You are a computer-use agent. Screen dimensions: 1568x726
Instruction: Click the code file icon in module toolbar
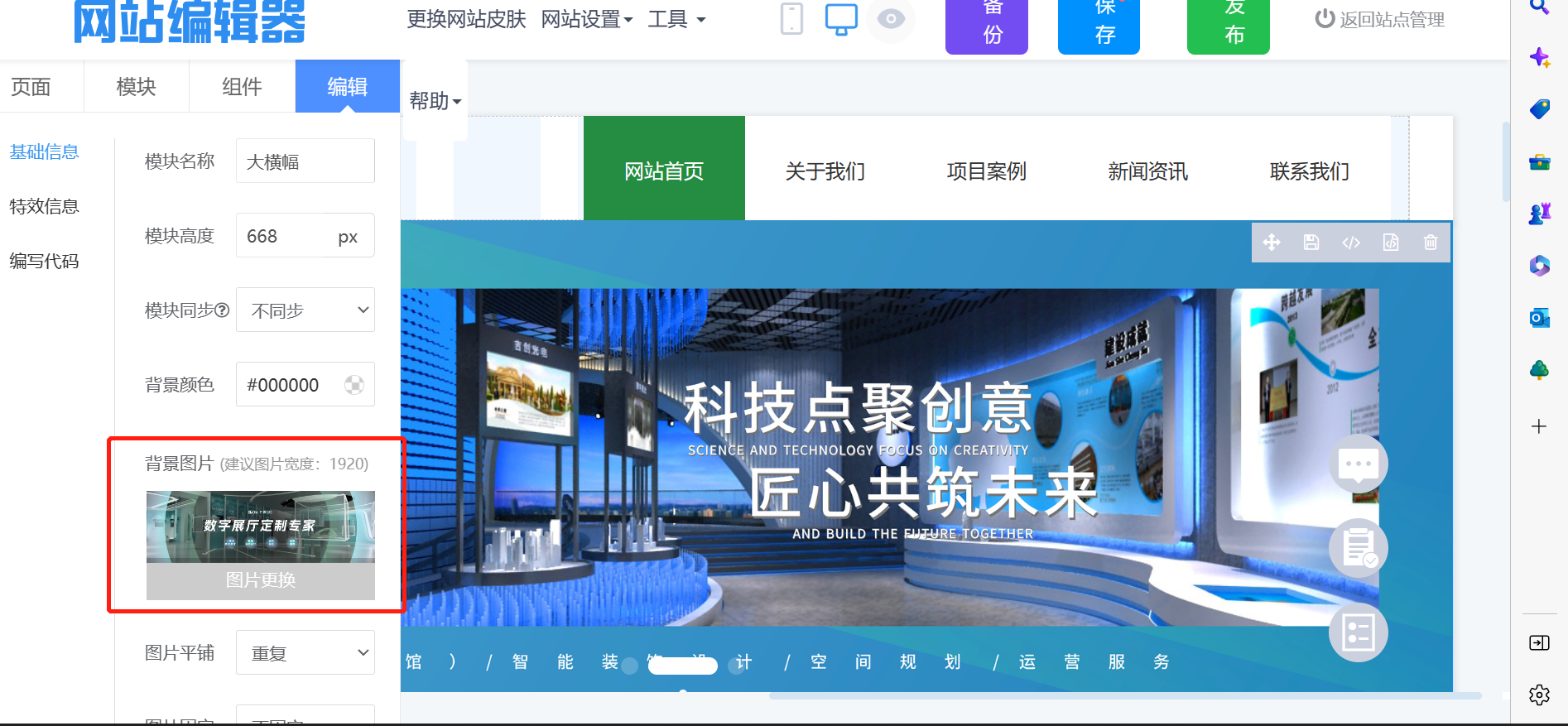1390,242
